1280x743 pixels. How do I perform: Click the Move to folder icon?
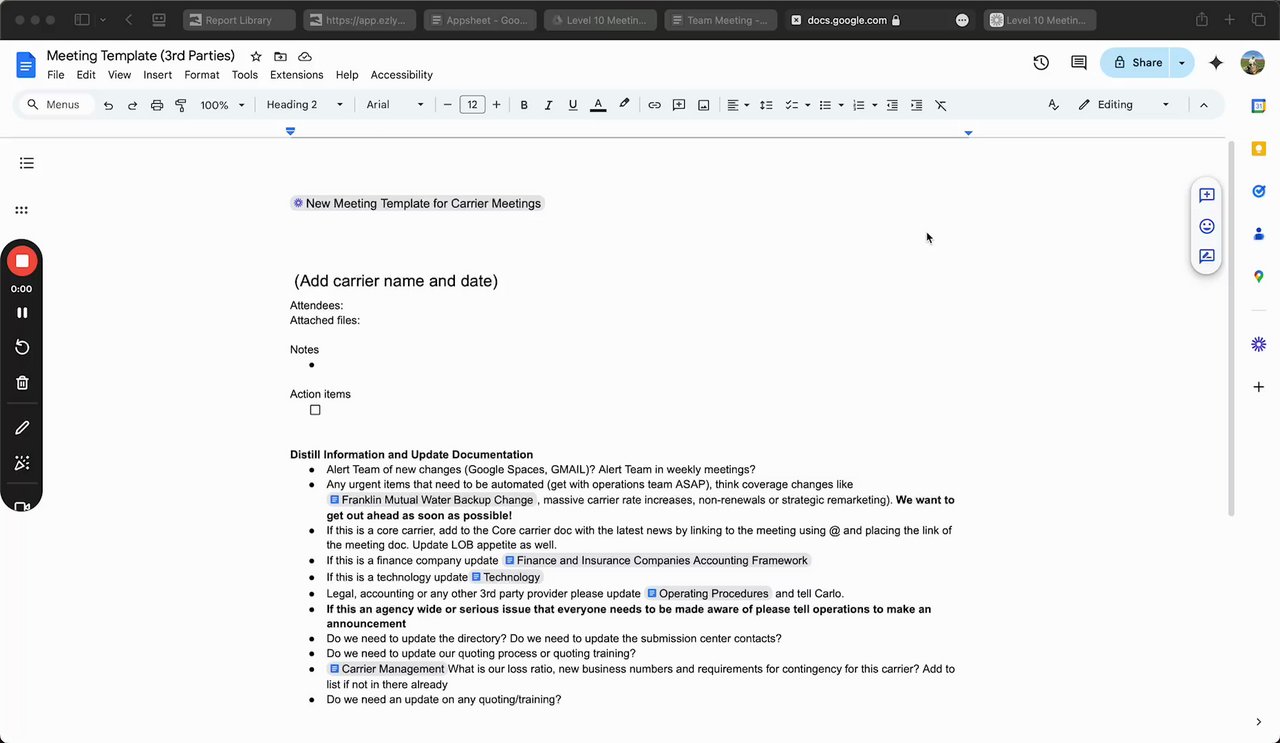point(280,57)
